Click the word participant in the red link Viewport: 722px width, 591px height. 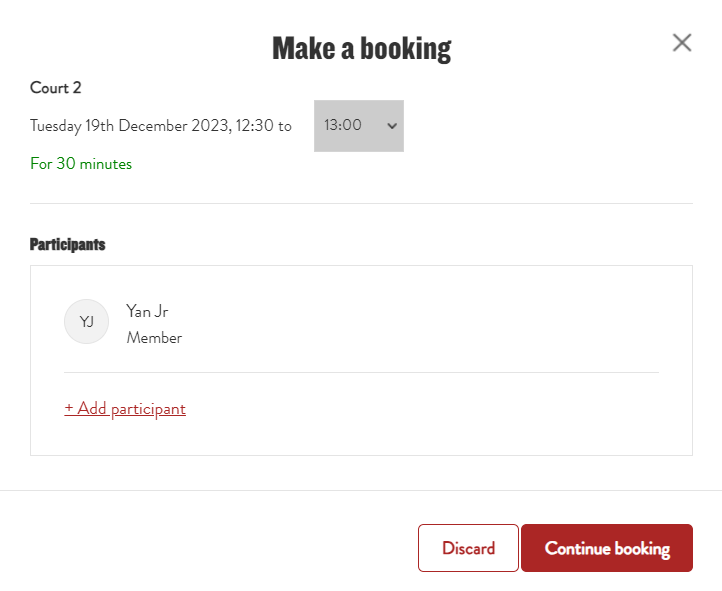tap(148, 409)
